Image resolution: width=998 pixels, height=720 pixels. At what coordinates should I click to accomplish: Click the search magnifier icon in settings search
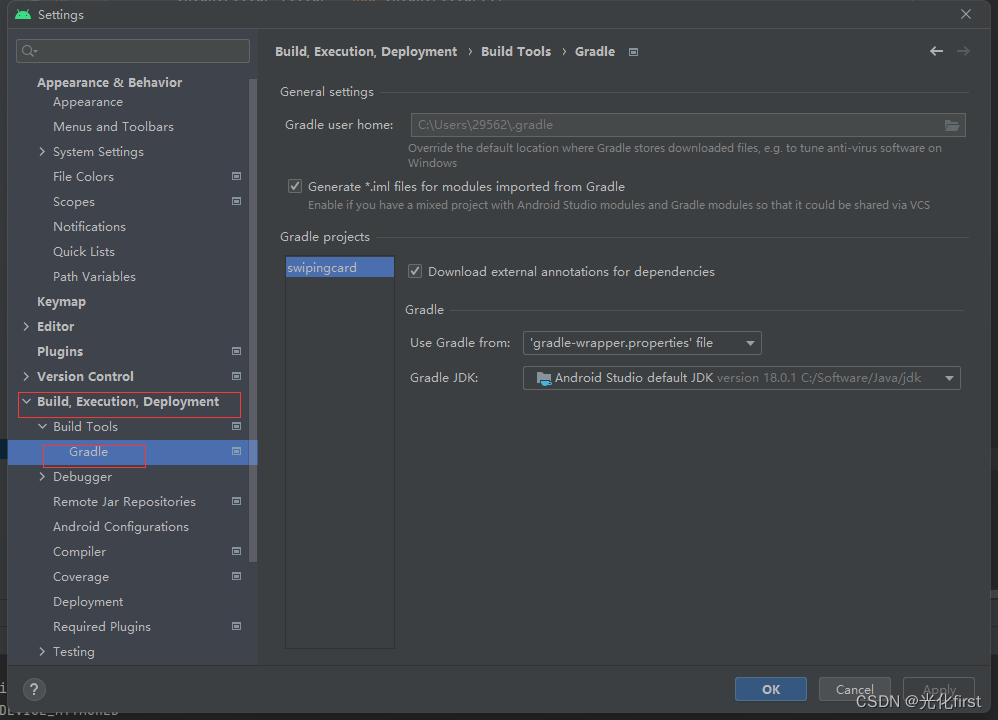[x=29, y=51]
